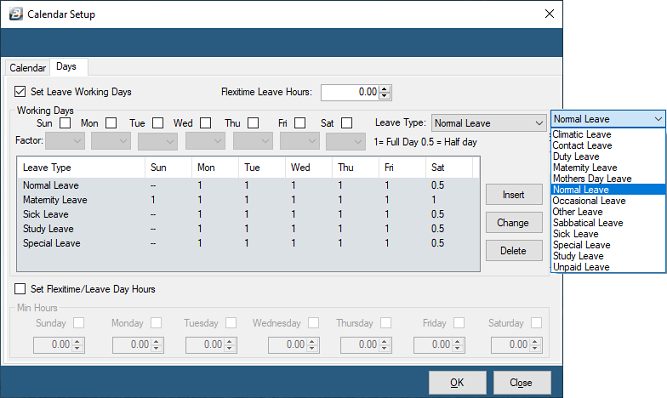Choose Special Leave from dropdown list
The width and height of the screenshot is (667, 398).
608,245
